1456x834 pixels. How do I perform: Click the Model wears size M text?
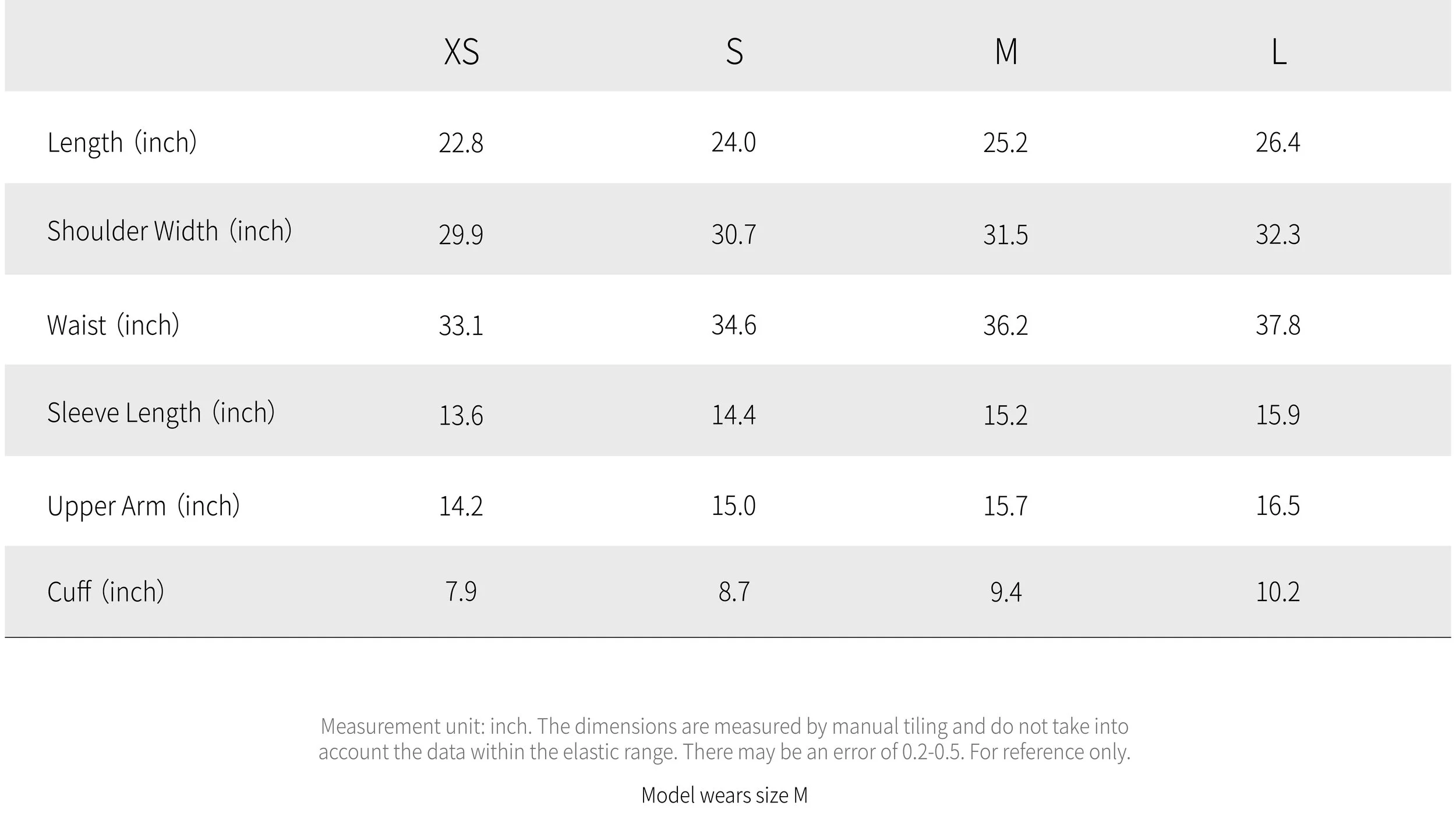pyautogui.click(x=725, y=795)
